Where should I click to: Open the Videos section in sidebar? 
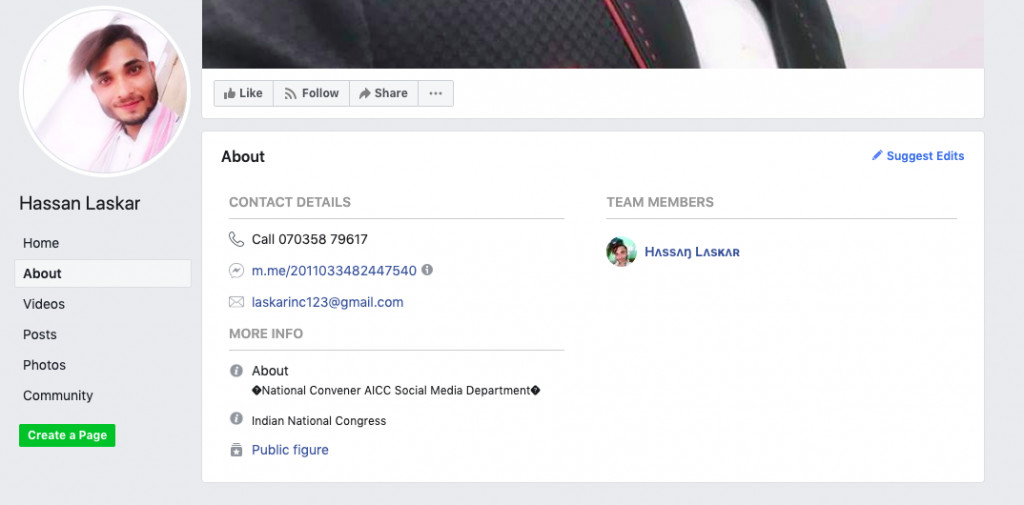tap(44, 304)
